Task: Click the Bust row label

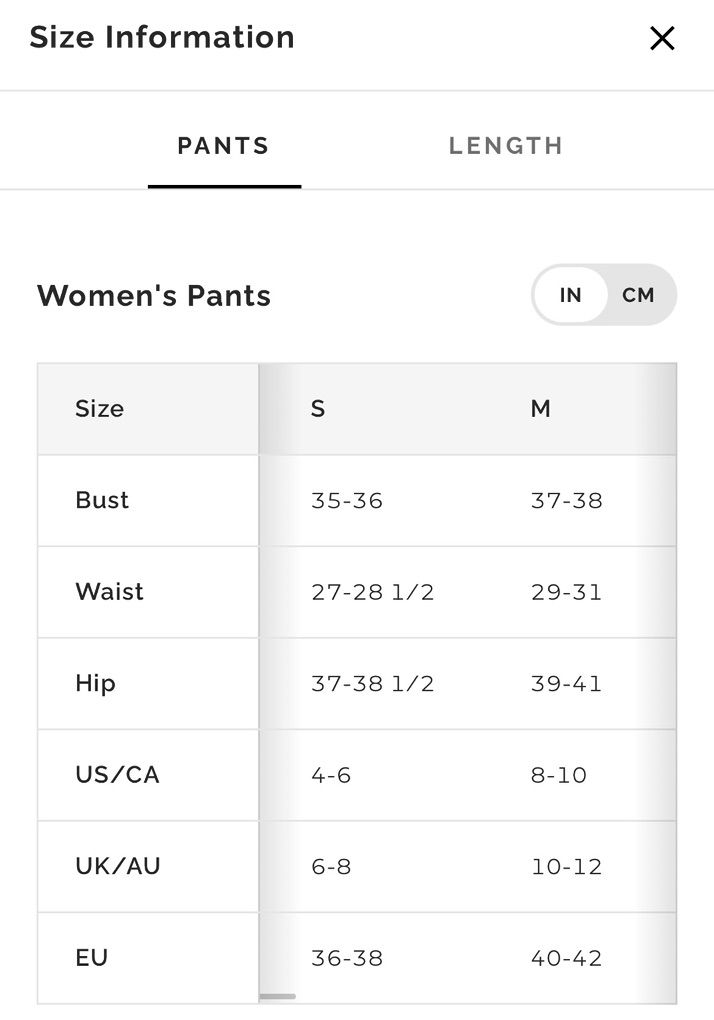Action: click(102, 500)
